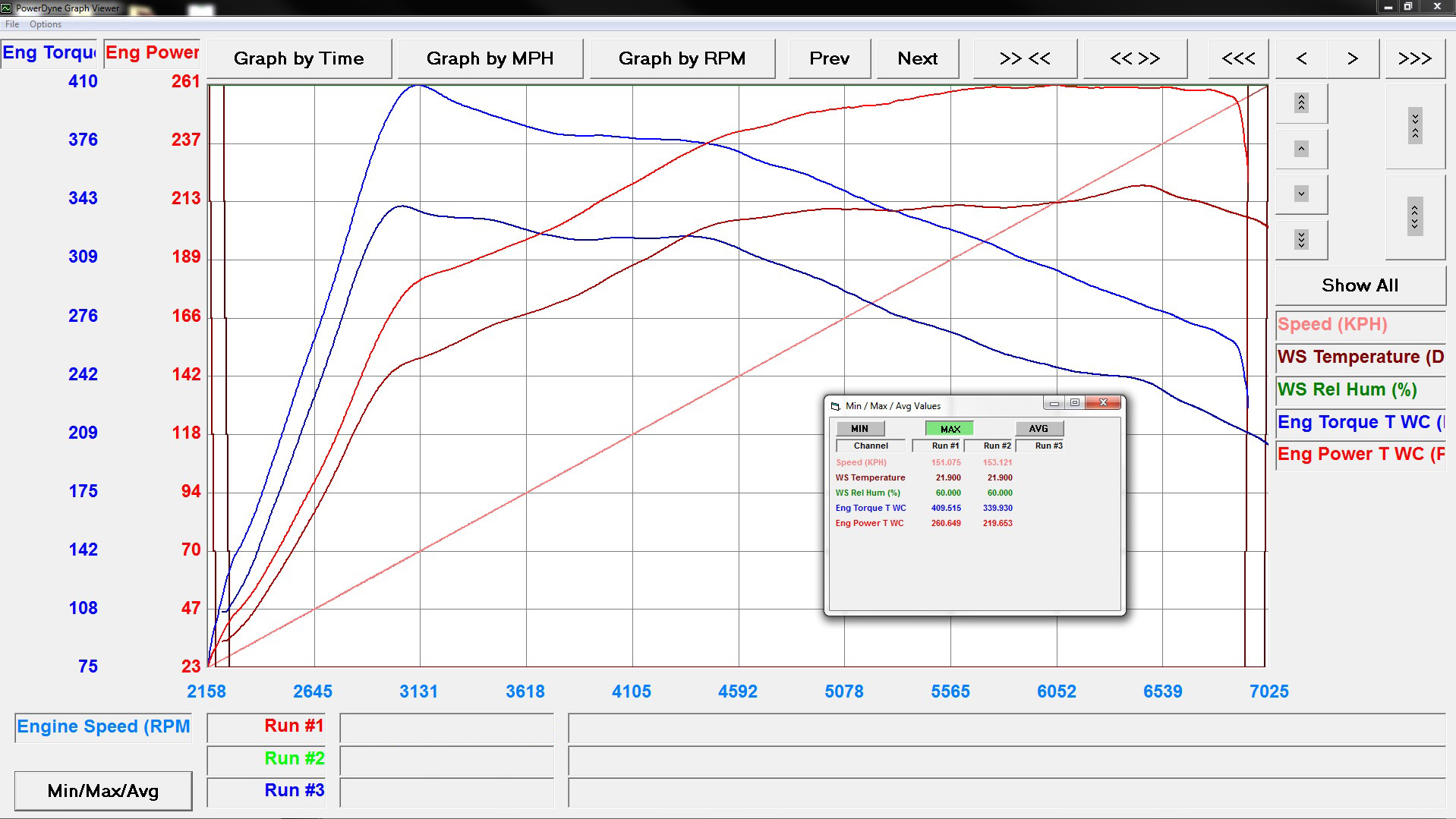Click the triple down chevron button
The height and width of the screenshot is (819, 1456).
click(x=1301, y=240)
